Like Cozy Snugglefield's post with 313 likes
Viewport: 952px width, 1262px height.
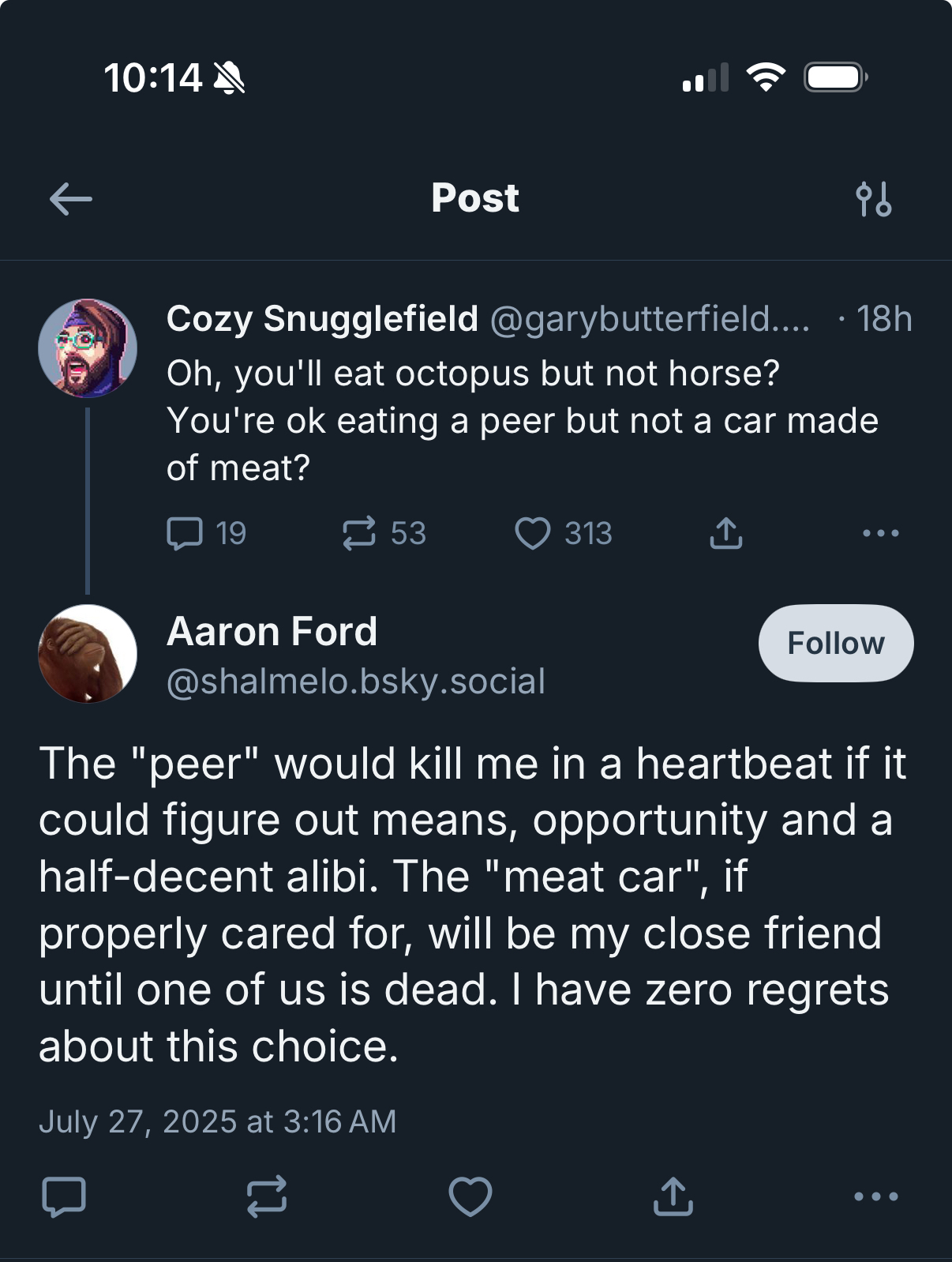click(533, 533)
